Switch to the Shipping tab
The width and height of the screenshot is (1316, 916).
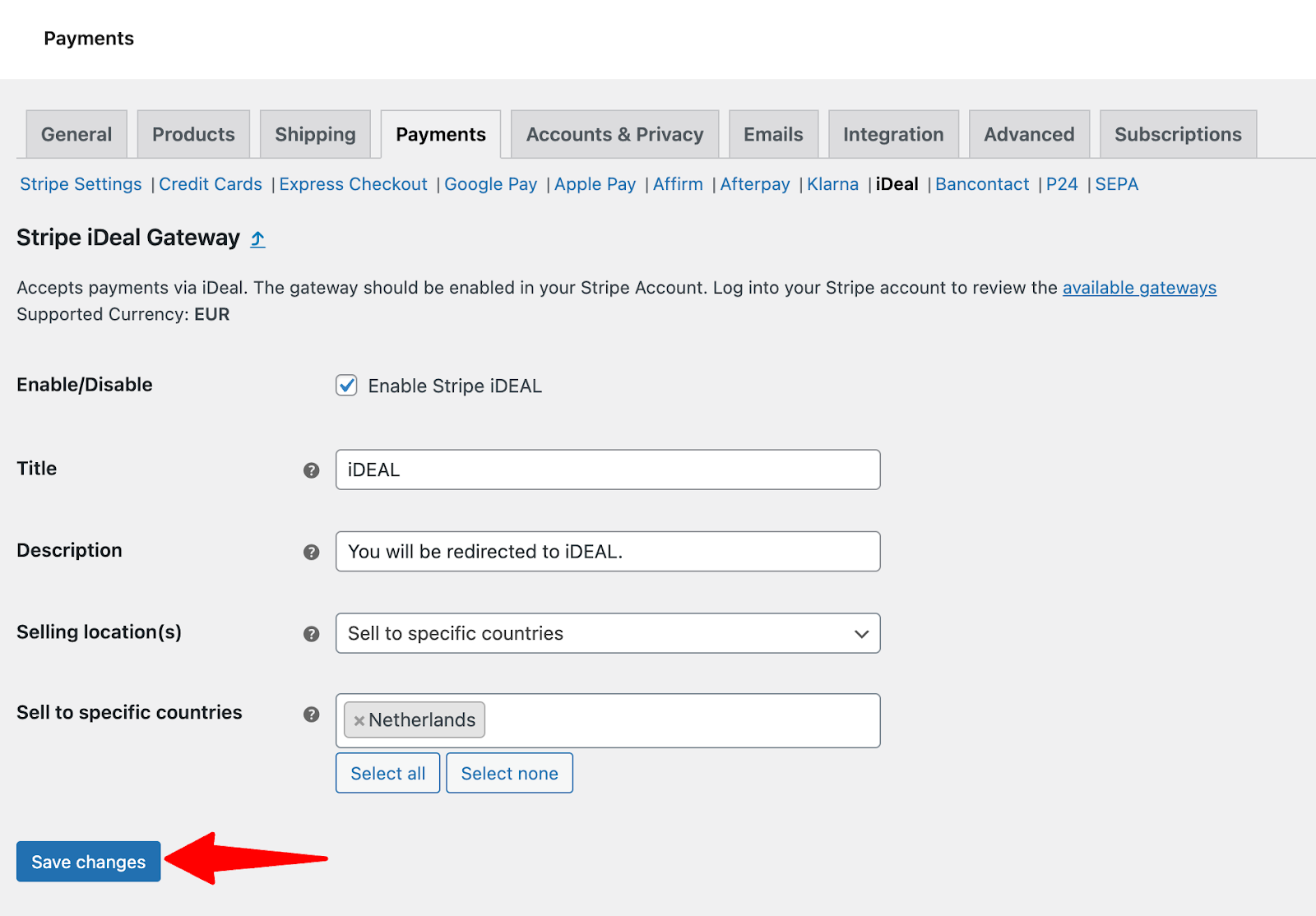(x=315, y=134)
